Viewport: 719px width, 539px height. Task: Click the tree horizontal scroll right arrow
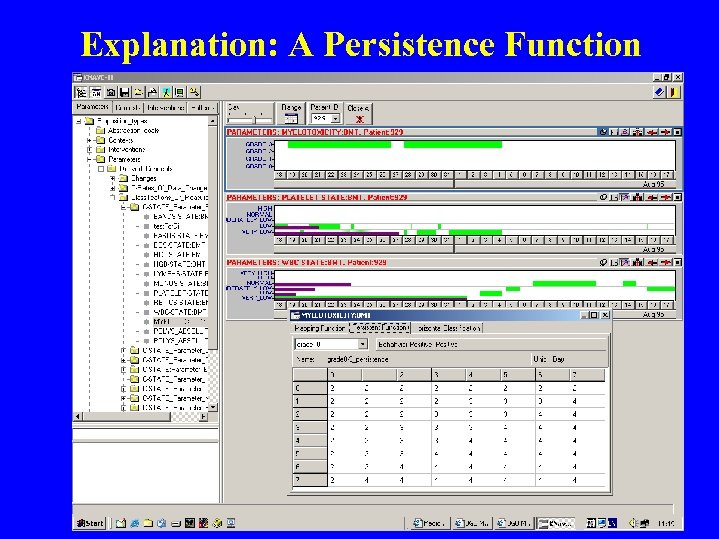pos(204,417)
